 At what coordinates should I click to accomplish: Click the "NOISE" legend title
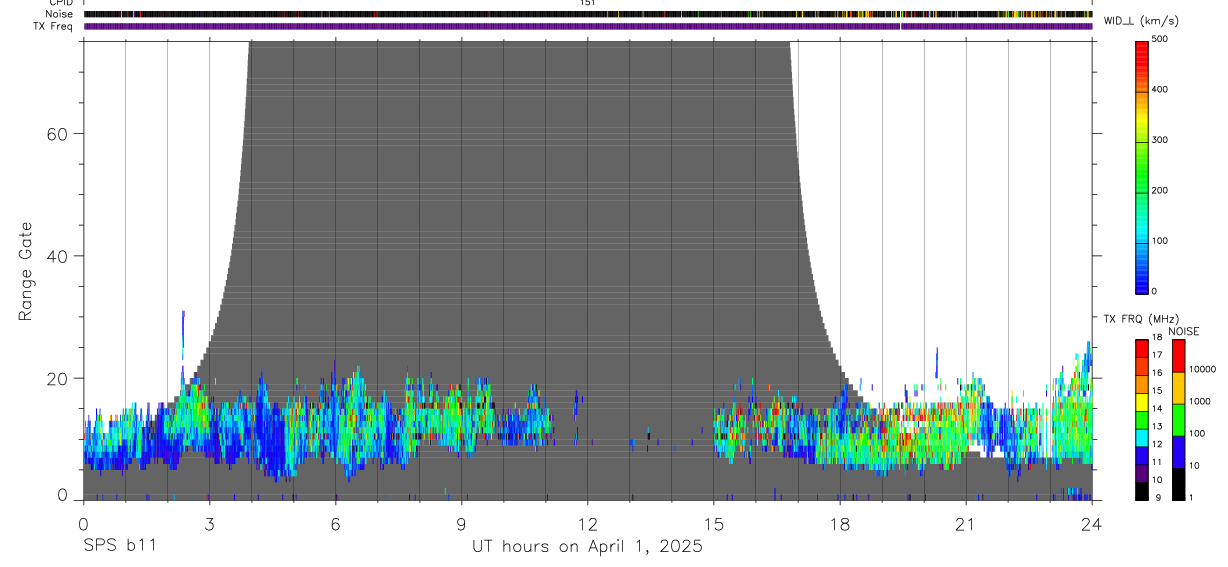coord(1183,331)
